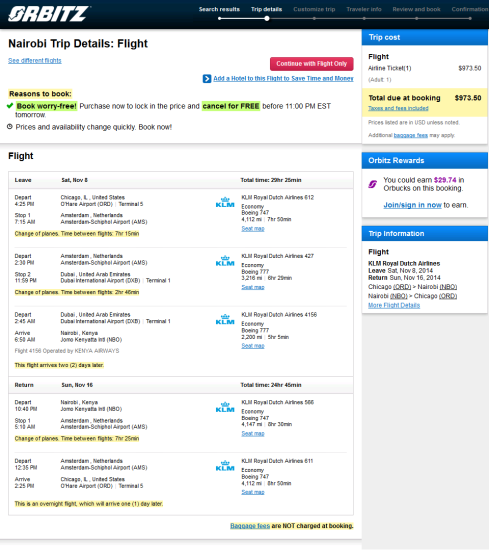Image resolution: width=489 pixels, height=550 pixels.
Task: Click the Orbitz logo
Action: [48, 14]
